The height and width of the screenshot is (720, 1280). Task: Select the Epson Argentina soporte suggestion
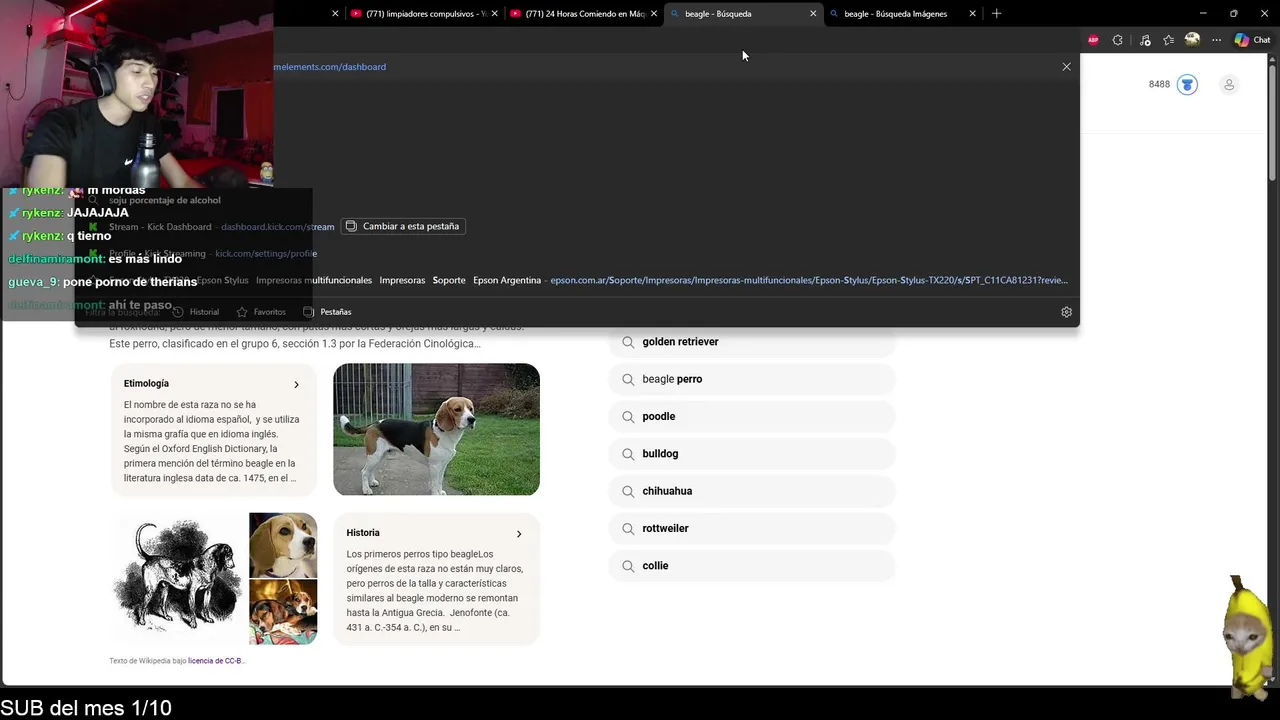click(577, 280)
